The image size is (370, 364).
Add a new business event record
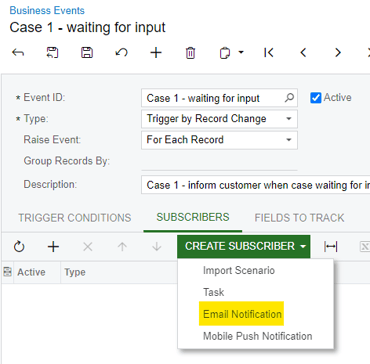coord(156,53)
